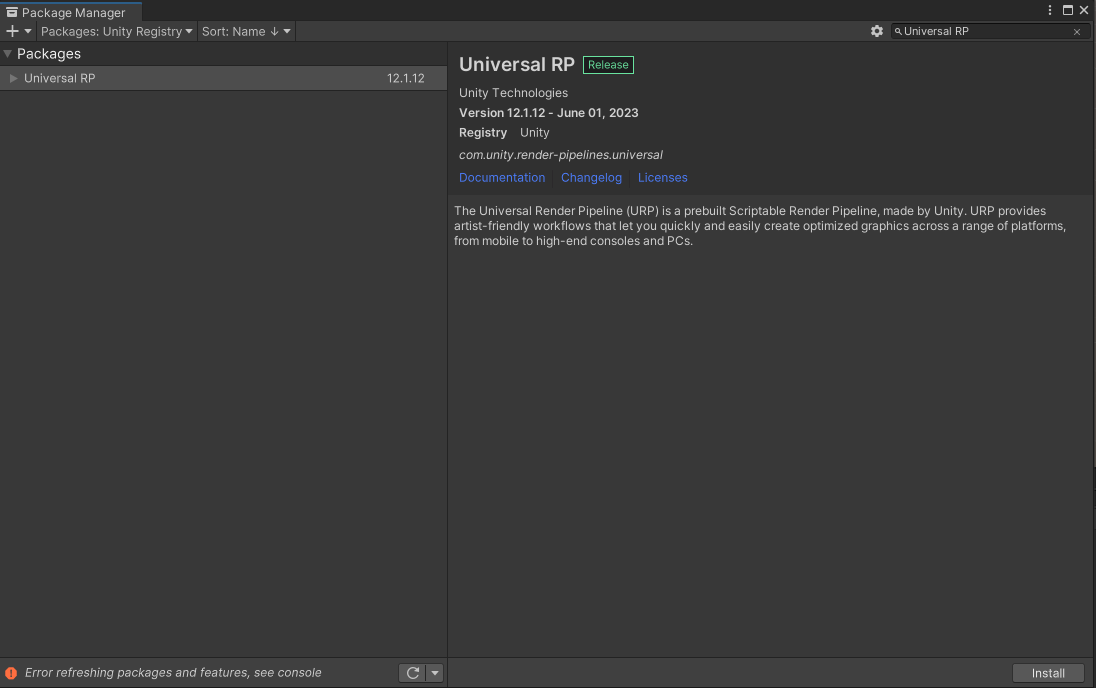Click the add package plus icon
Screen dimensions: 1096x688
[x=12, y=31]
